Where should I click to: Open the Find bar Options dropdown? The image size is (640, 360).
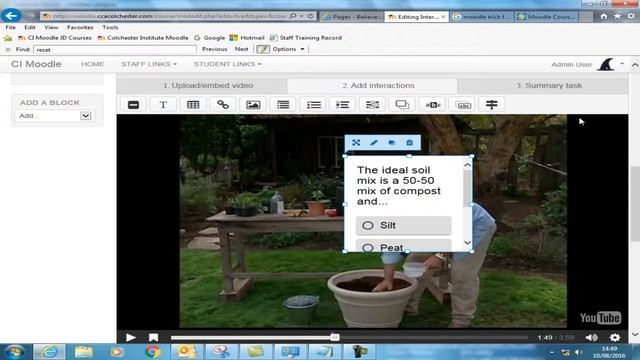point(289,49)
